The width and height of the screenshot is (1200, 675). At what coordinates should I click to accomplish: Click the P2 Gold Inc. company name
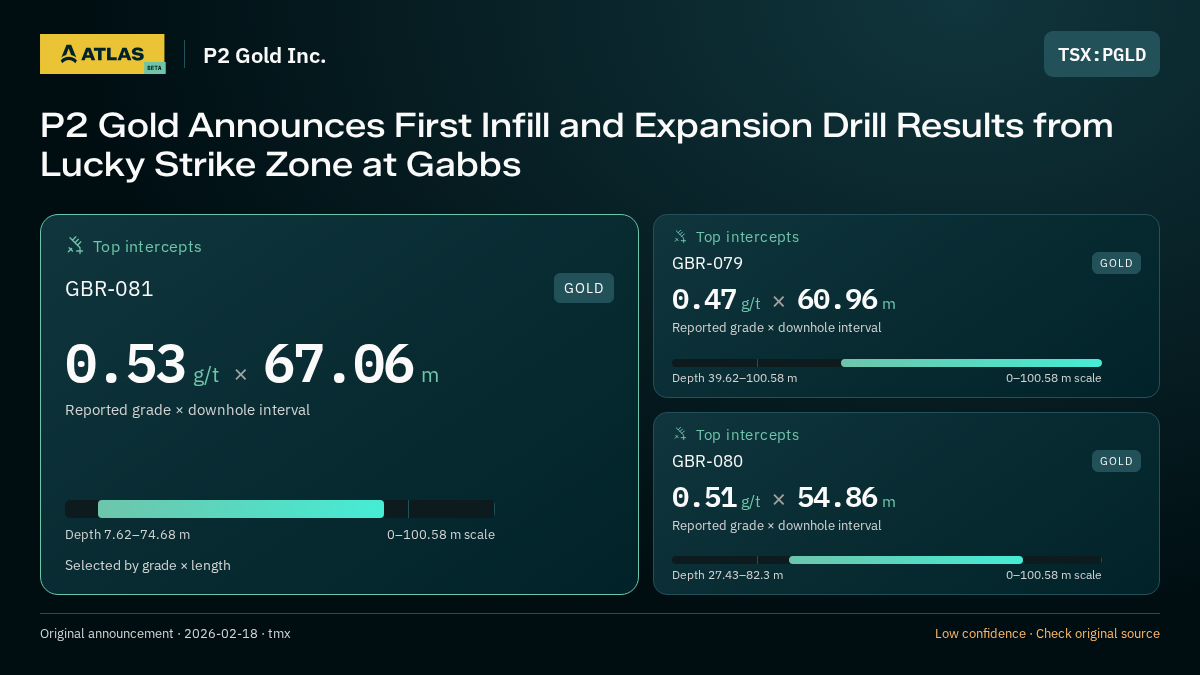pyautogui.click(x=265, y=56)
